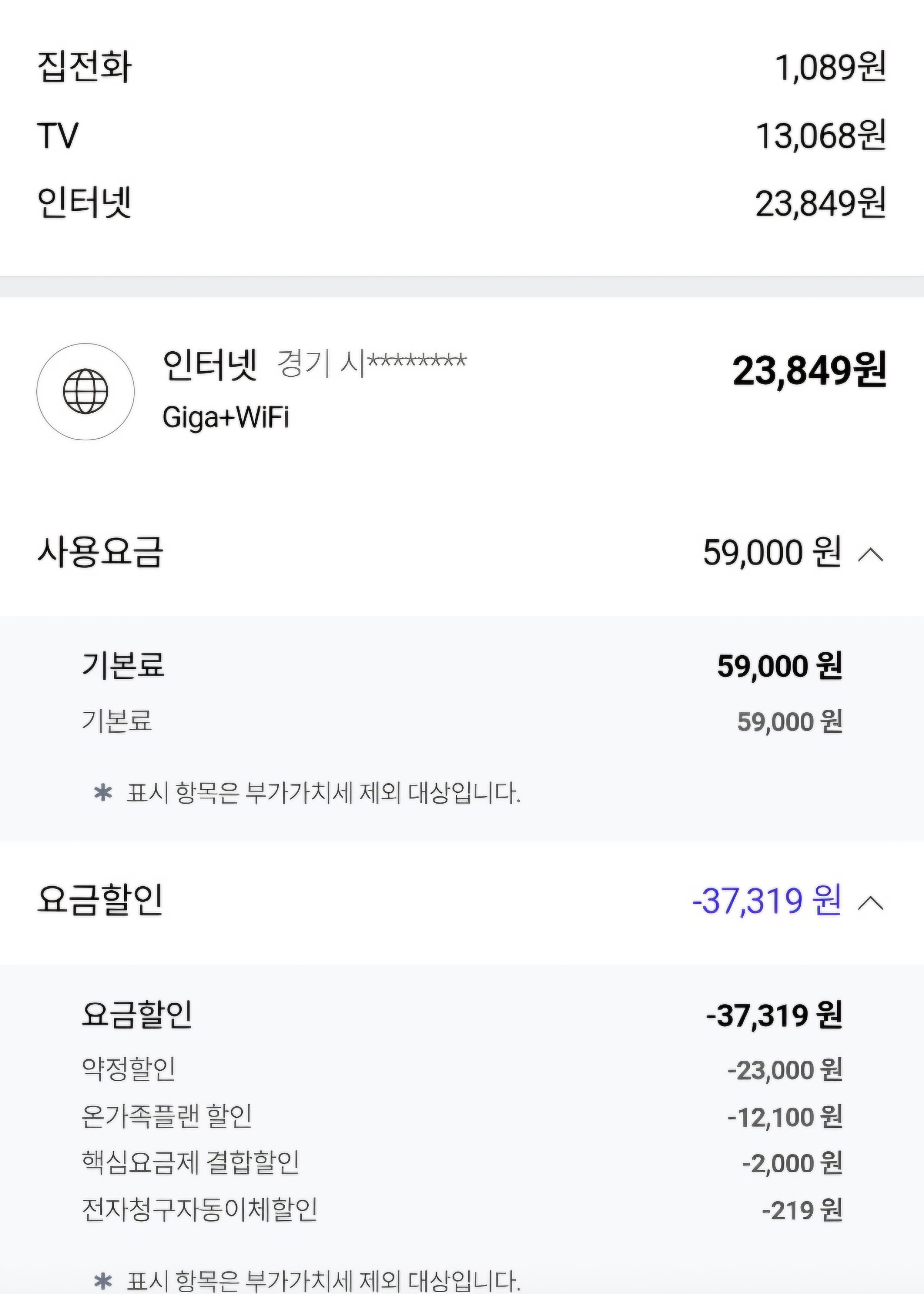Click the internet globe icon
The height and width of the screenshot is (1294, 924).
[85, 392]
